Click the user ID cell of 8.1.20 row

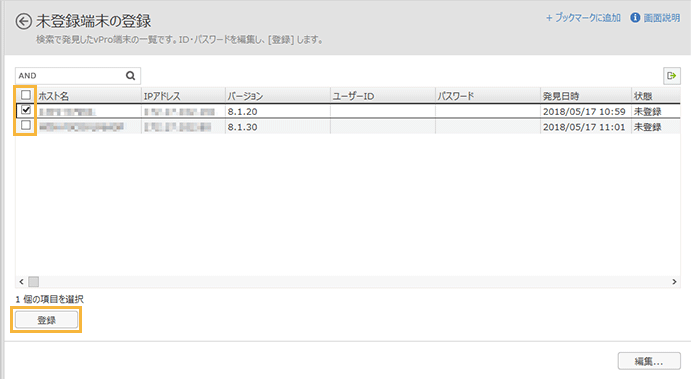click(x=383, y=111)
